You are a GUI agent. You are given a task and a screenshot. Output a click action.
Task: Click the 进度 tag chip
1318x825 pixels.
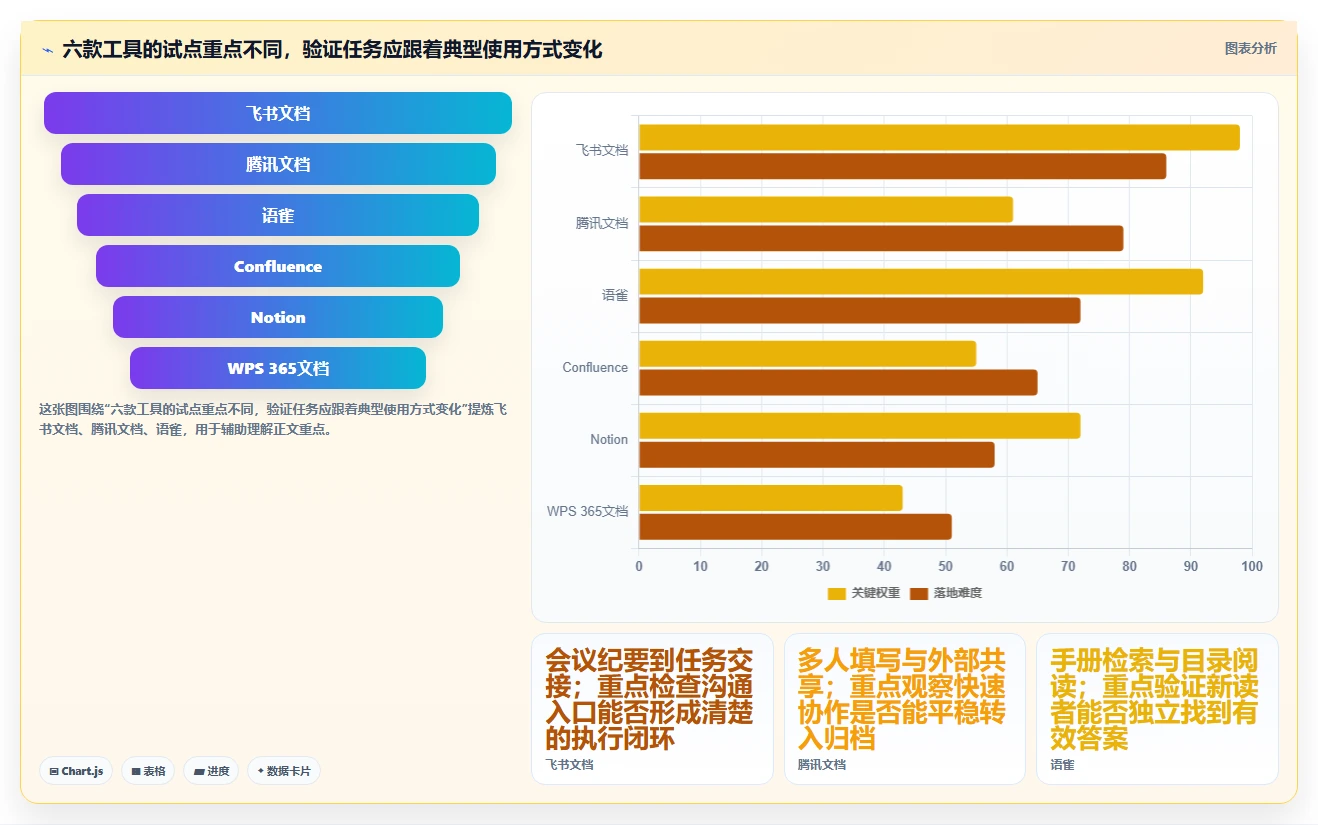[x=211, y=771]
